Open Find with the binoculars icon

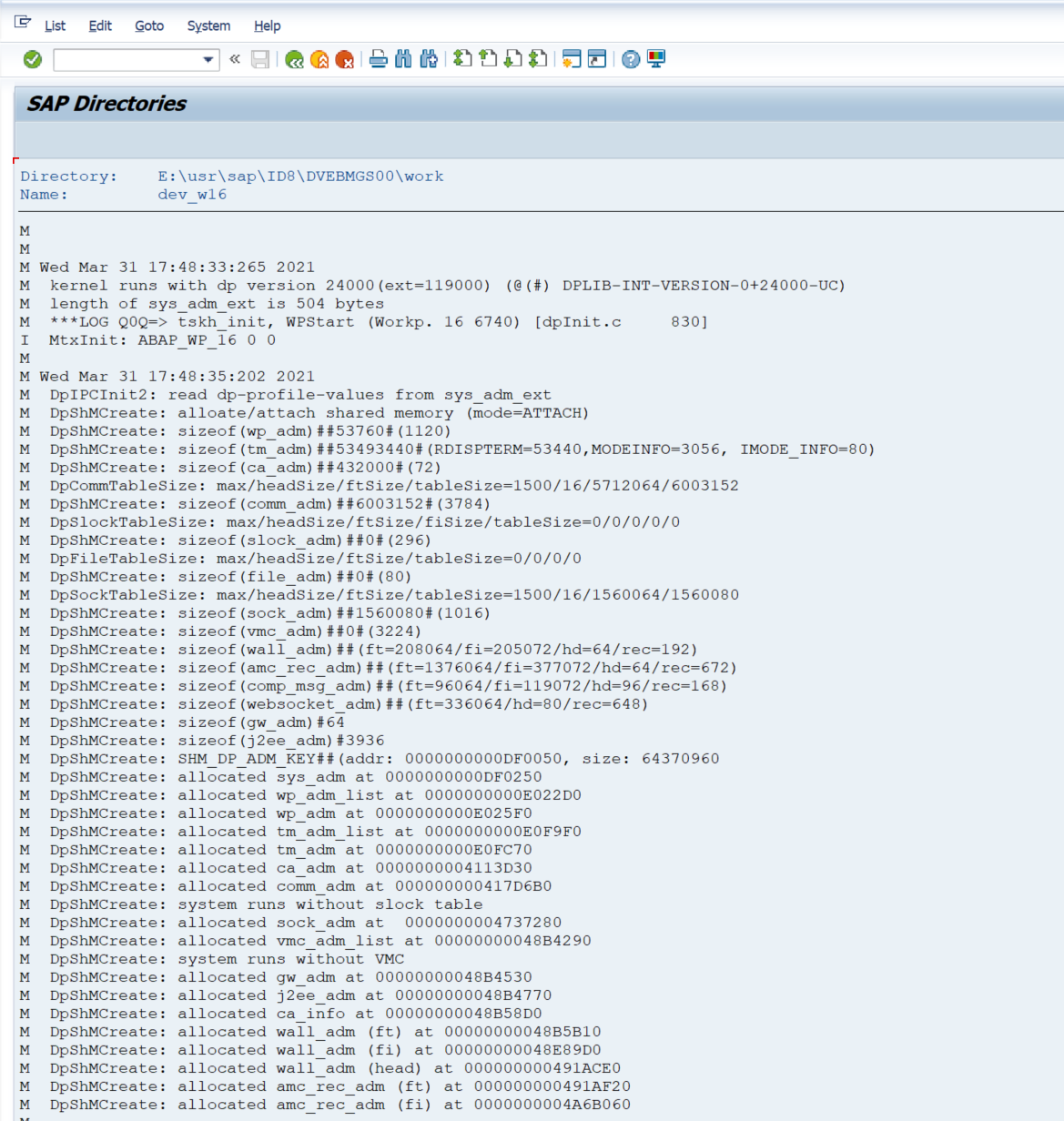click(x=403, y=60)
